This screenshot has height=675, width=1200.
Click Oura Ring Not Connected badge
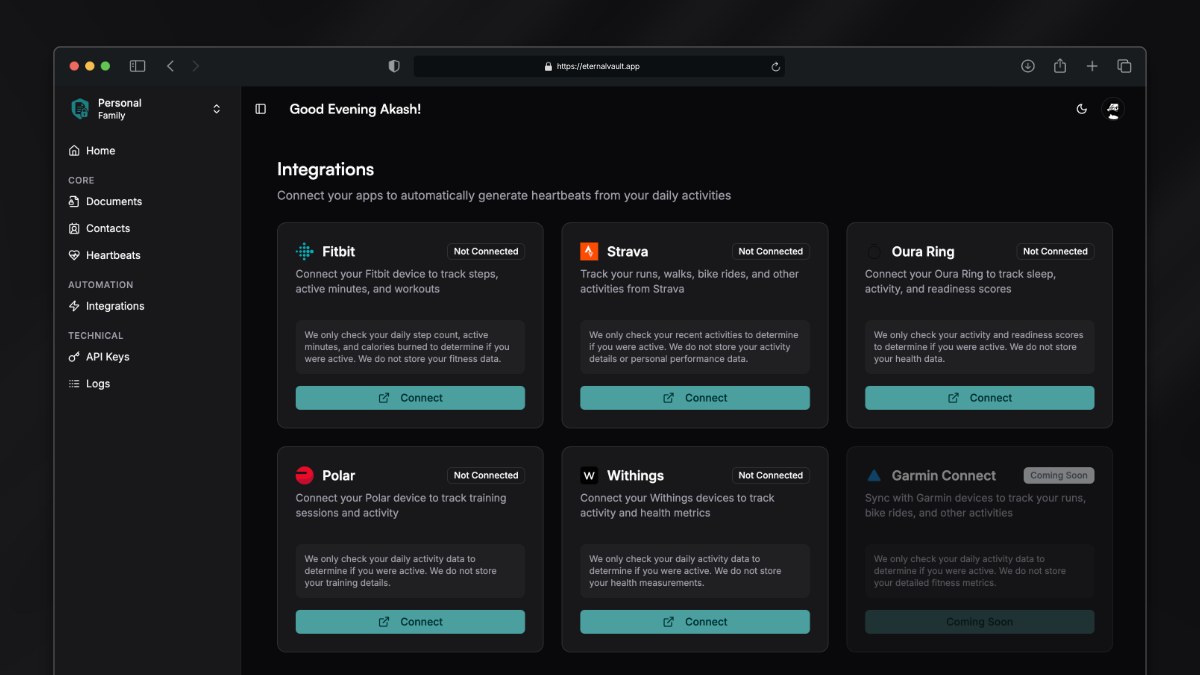coord(1055,252)
